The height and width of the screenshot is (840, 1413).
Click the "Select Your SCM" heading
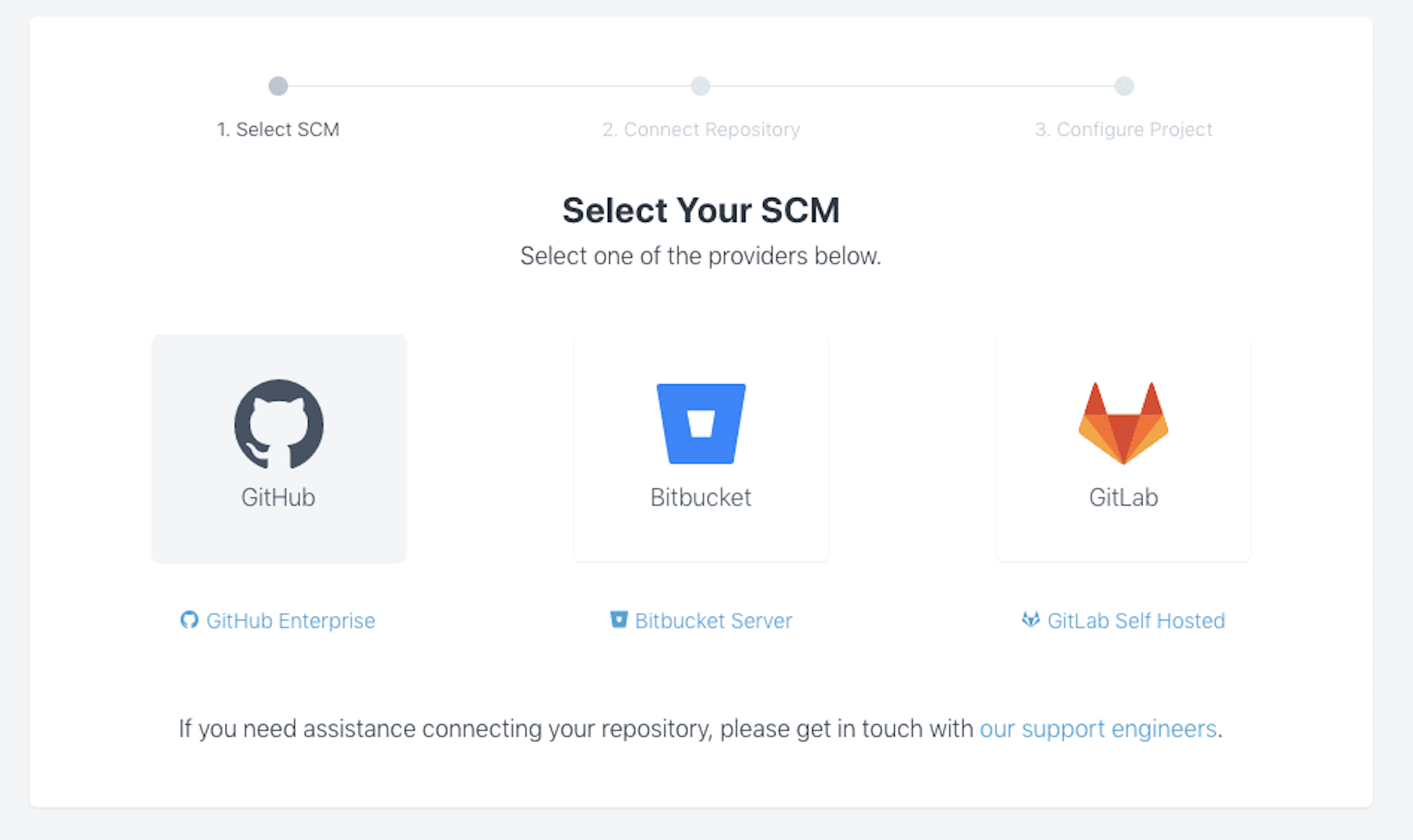point(701,210)
